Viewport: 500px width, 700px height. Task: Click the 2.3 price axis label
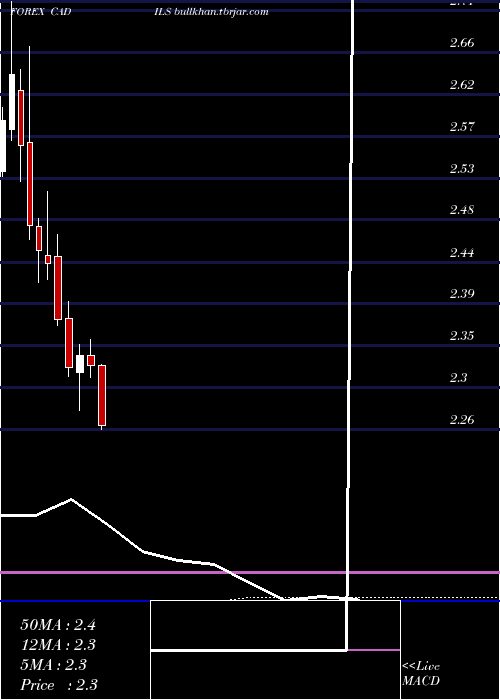click(458, 378)
